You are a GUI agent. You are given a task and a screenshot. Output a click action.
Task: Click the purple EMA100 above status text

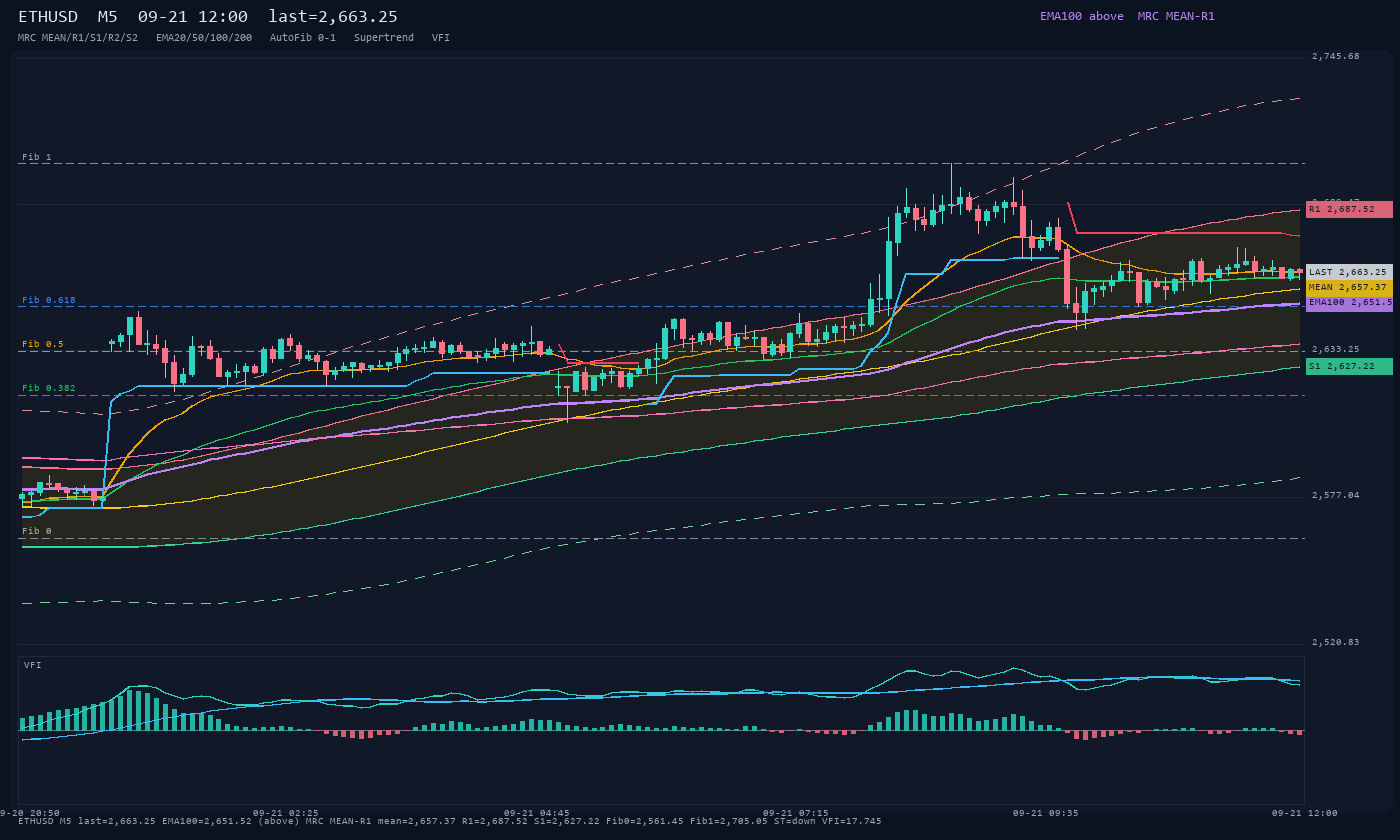1082,16
